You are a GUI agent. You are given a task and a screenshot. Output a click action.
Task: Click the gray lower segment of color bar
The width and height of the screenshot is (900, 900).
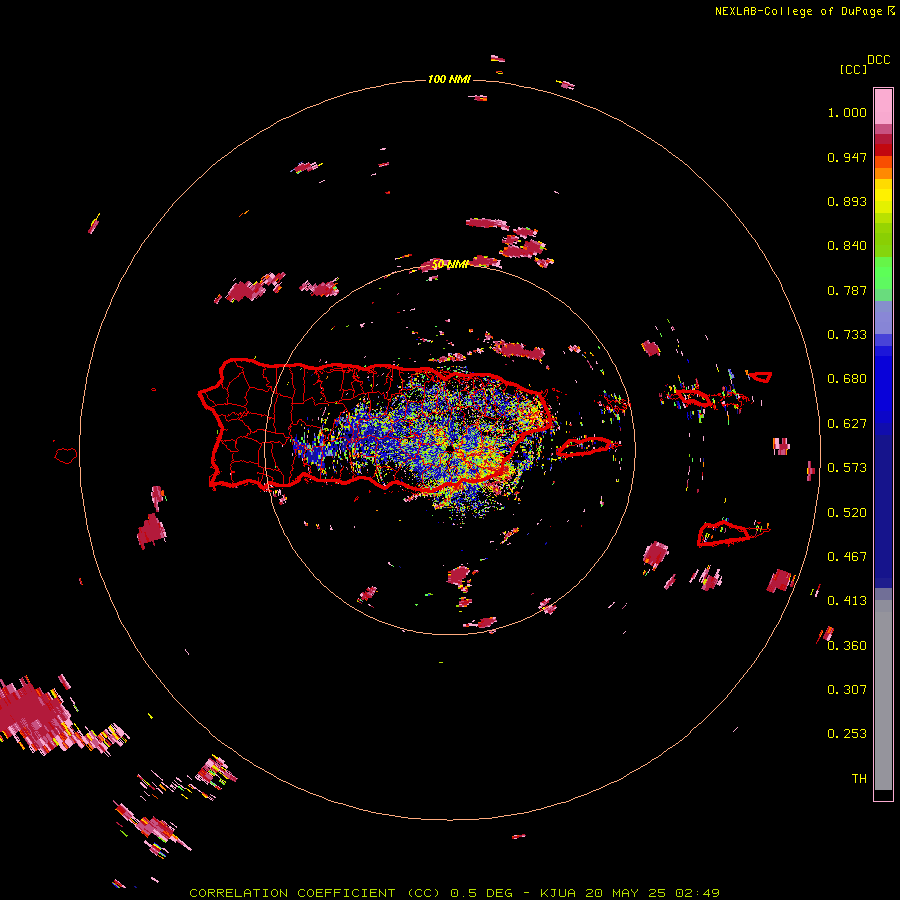point(883,695)
